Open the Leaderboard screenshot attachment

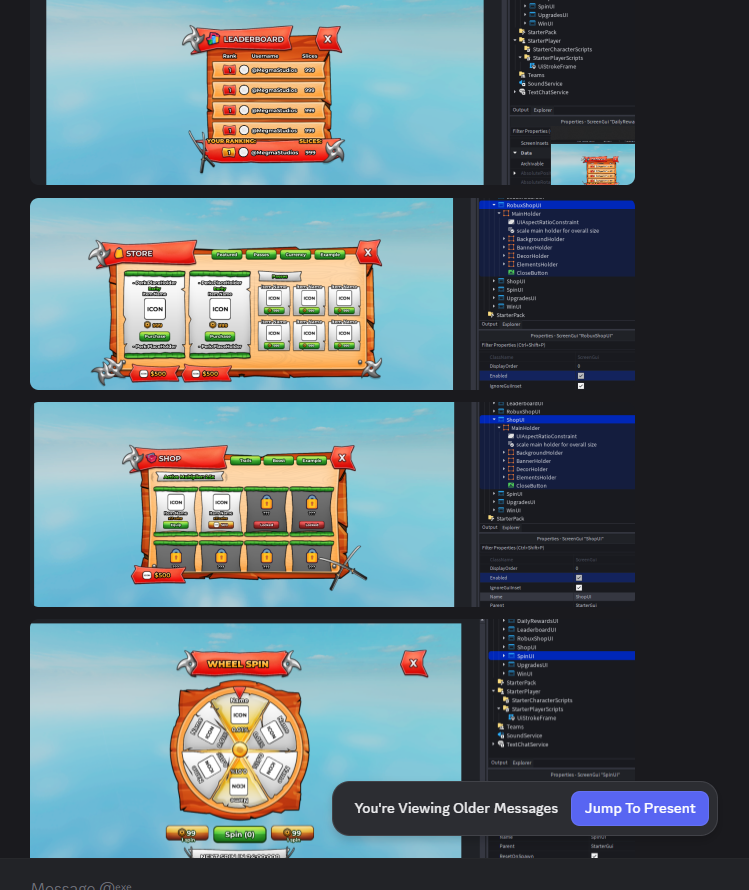(333, 92)
